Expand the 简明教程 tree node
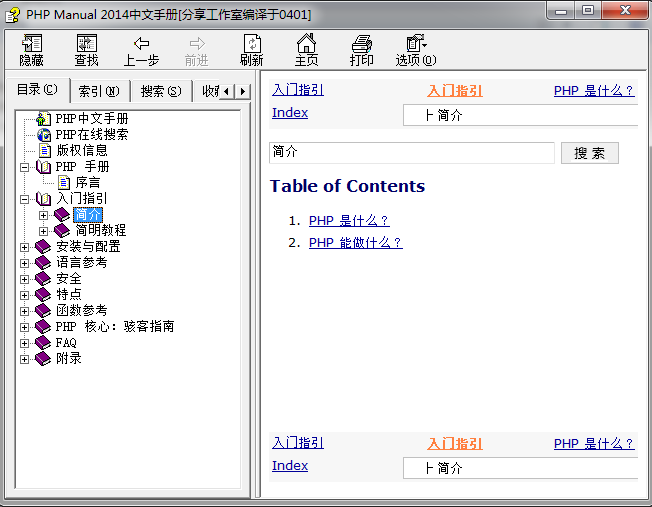Screen dimensions: 652x507 (x=43, y=231)
